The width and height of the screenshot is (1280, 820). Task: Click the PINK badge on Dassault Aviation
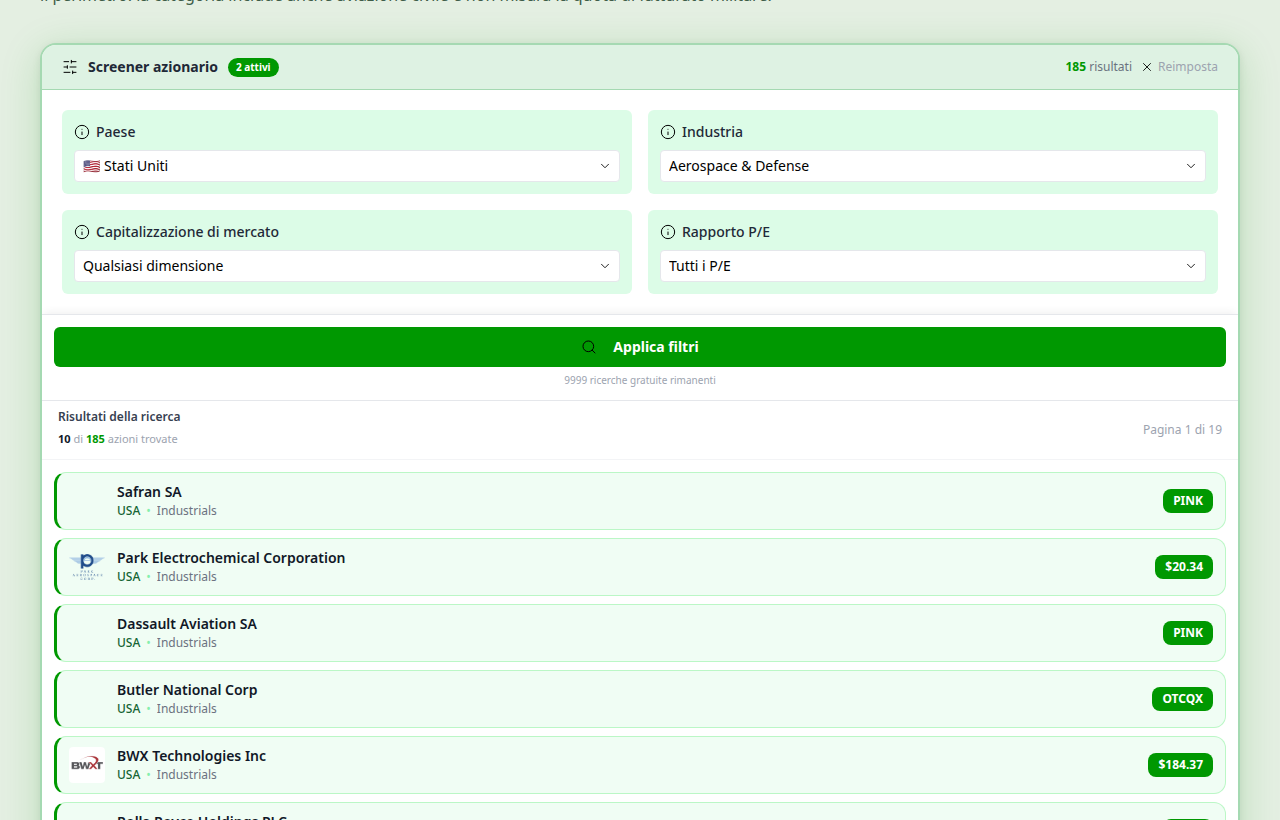pyautogui.click(x=1188, y=633)
